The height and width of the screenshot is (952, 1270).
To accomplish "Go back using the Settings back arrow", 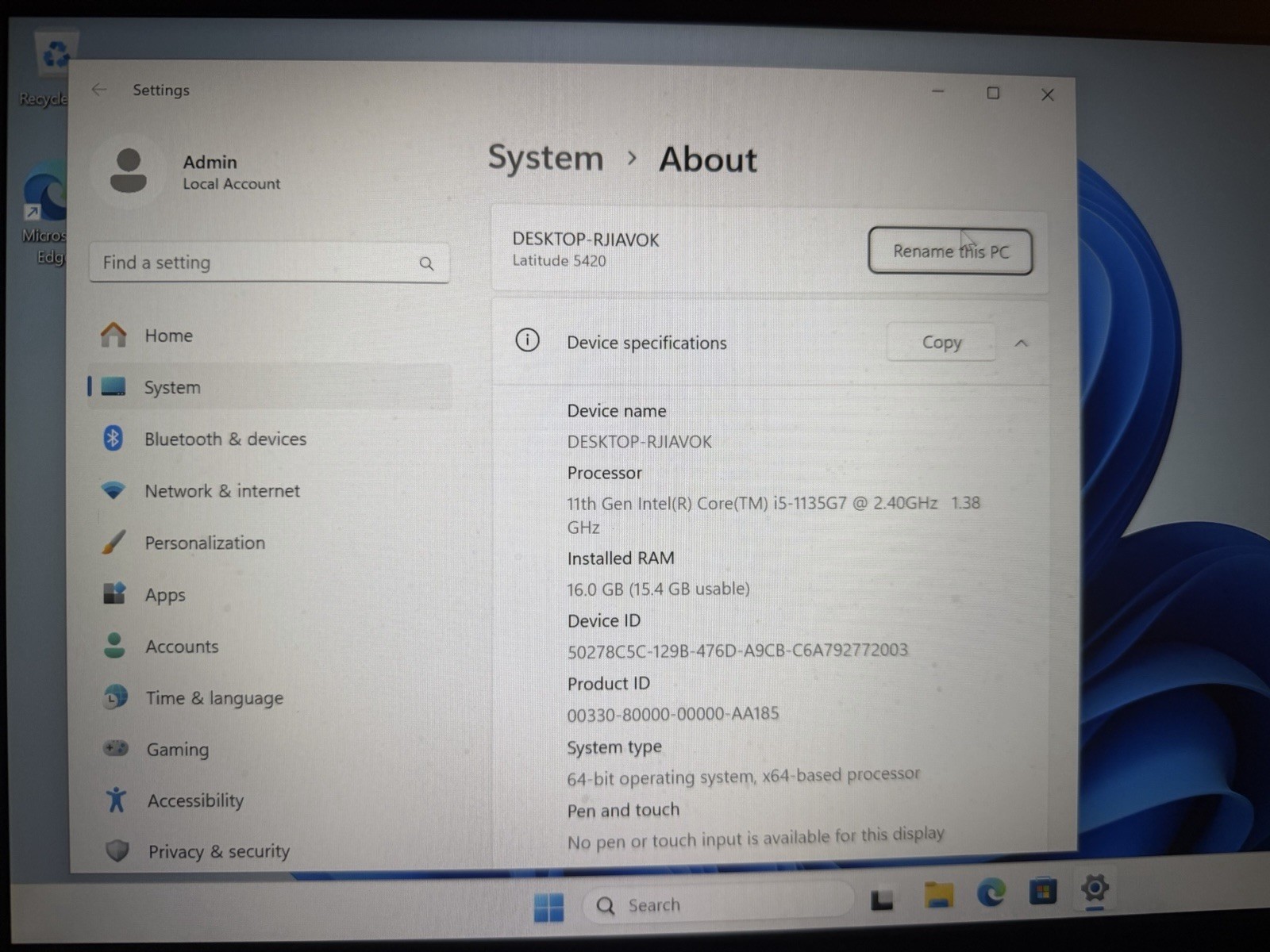I will coord(99,90).
